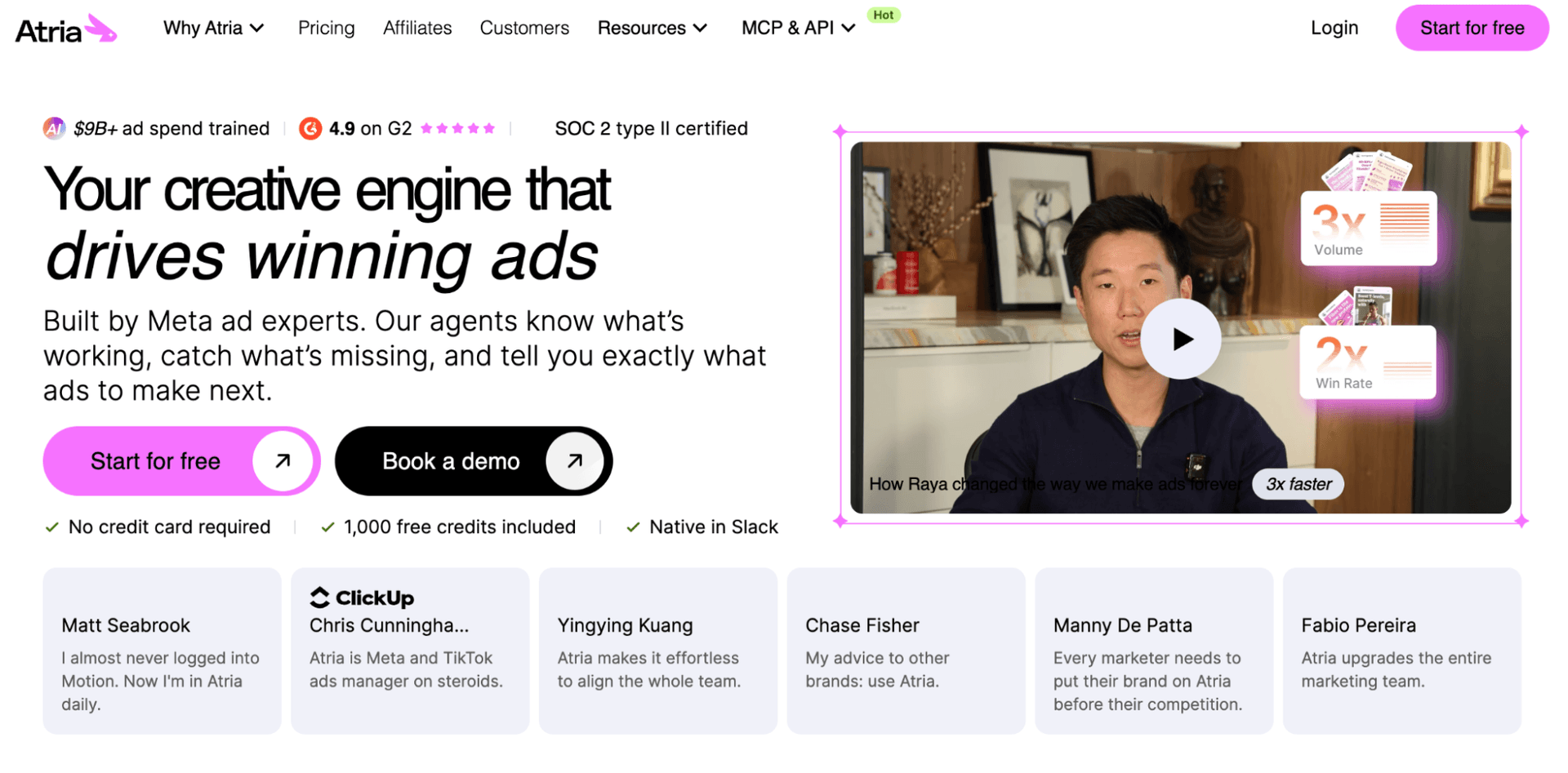Click the $9B+ ad spend trained text
The image size is (1568, 773).
(x=171, y=128)
